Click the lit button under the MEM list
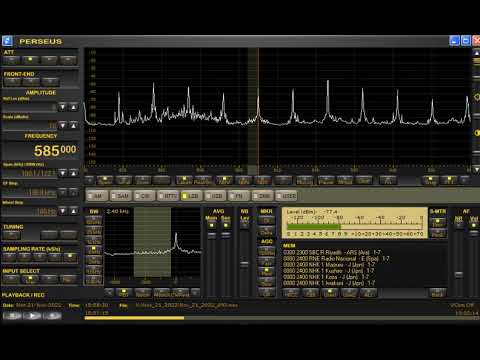This screenshot has width=480, height=360. point(330,293)
